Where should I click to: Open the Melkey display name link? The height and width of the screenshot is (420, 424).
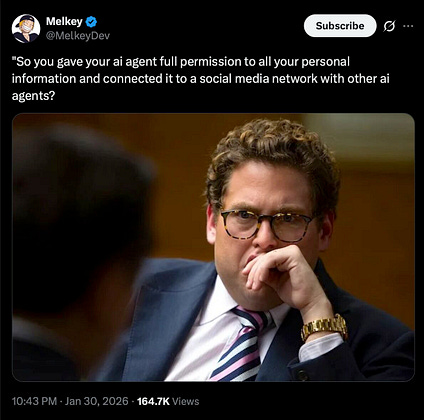point(64,21)
